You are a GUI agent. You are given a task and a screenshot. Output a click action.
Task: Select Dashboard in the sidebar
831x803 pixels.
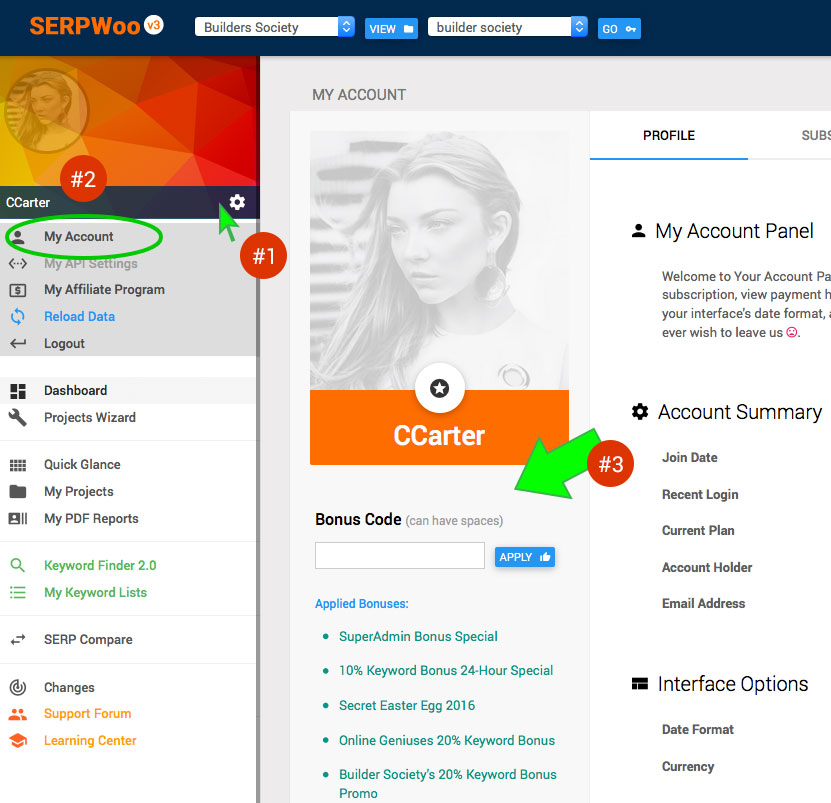pyautogui.click(x=76, y=391)
